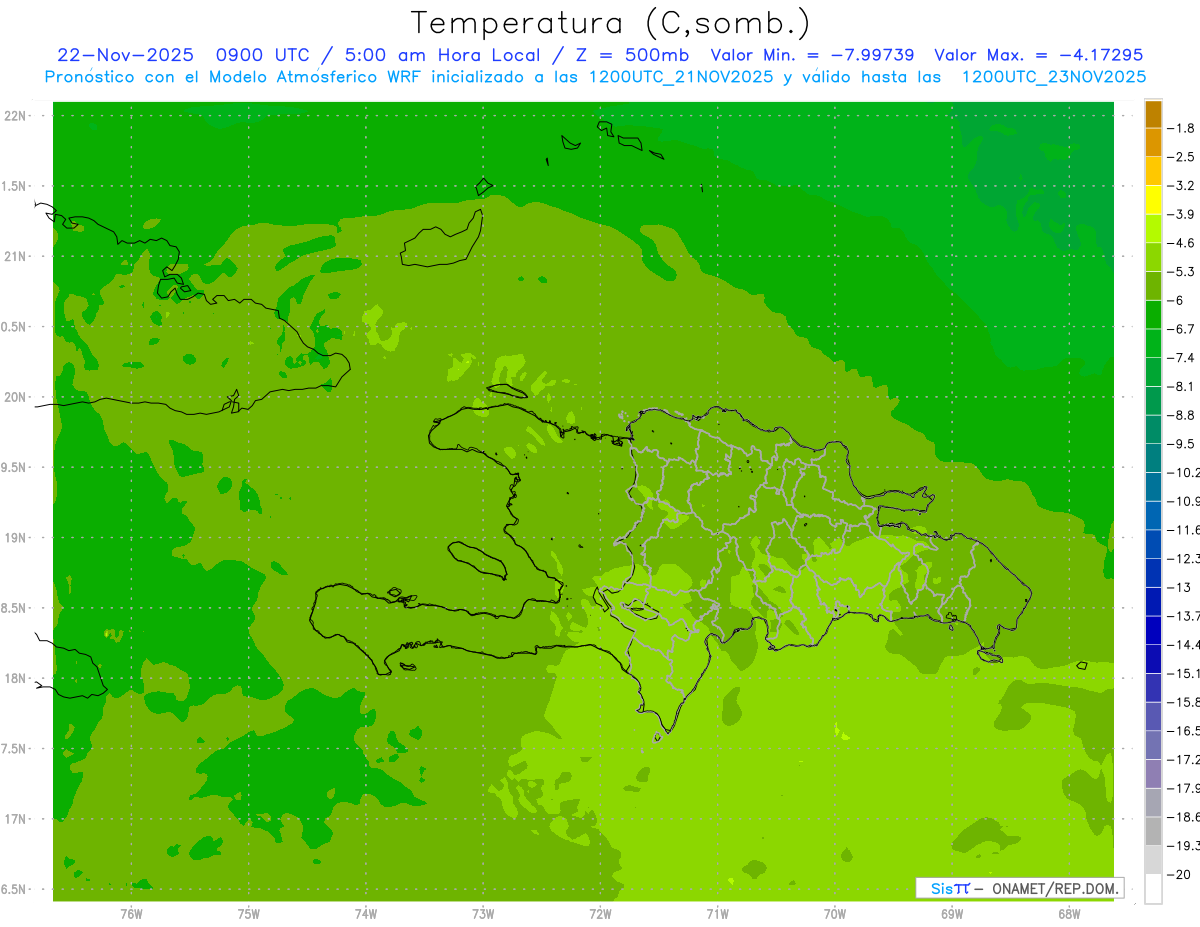Click the '17N' latitude axis label
The image size is (1200, 927).
tap(14, 819)
